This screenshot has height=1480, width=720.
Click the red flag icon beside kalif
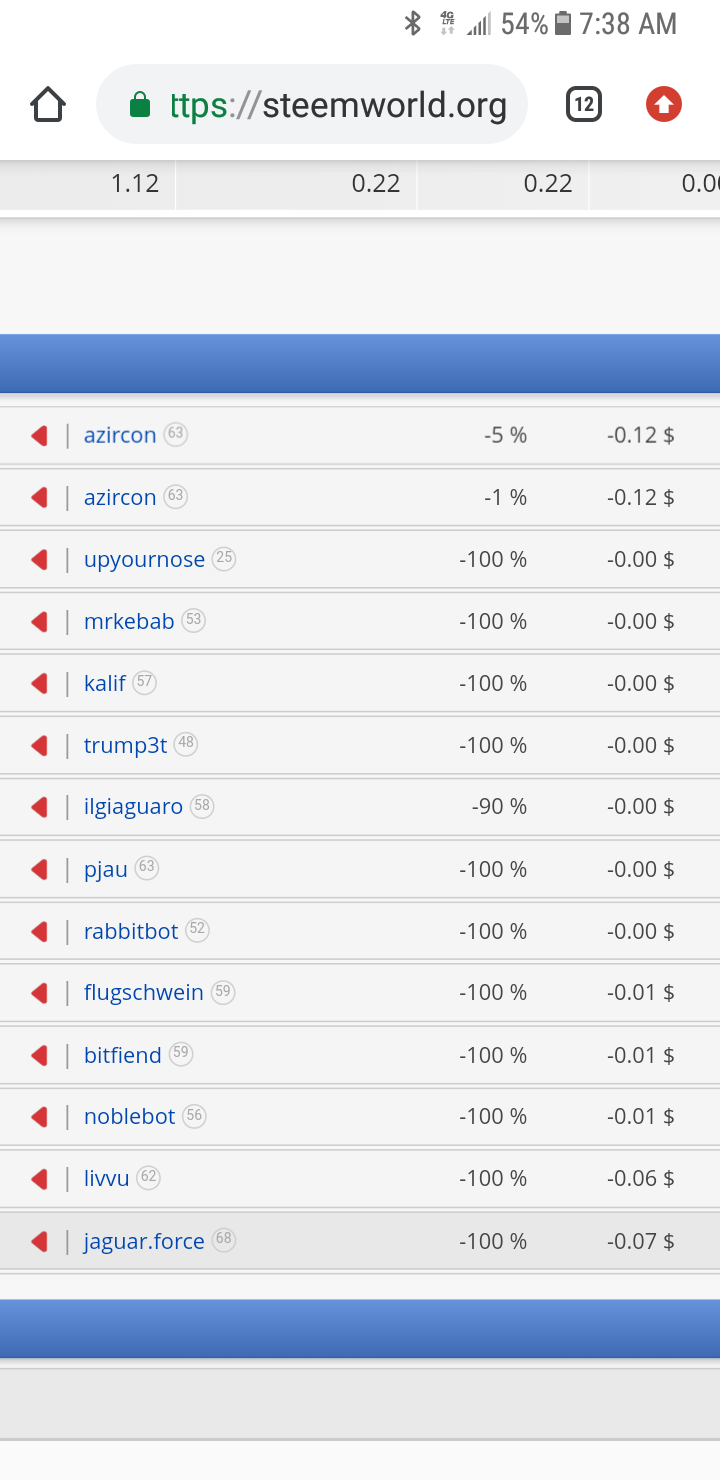[x=40, y=684]
